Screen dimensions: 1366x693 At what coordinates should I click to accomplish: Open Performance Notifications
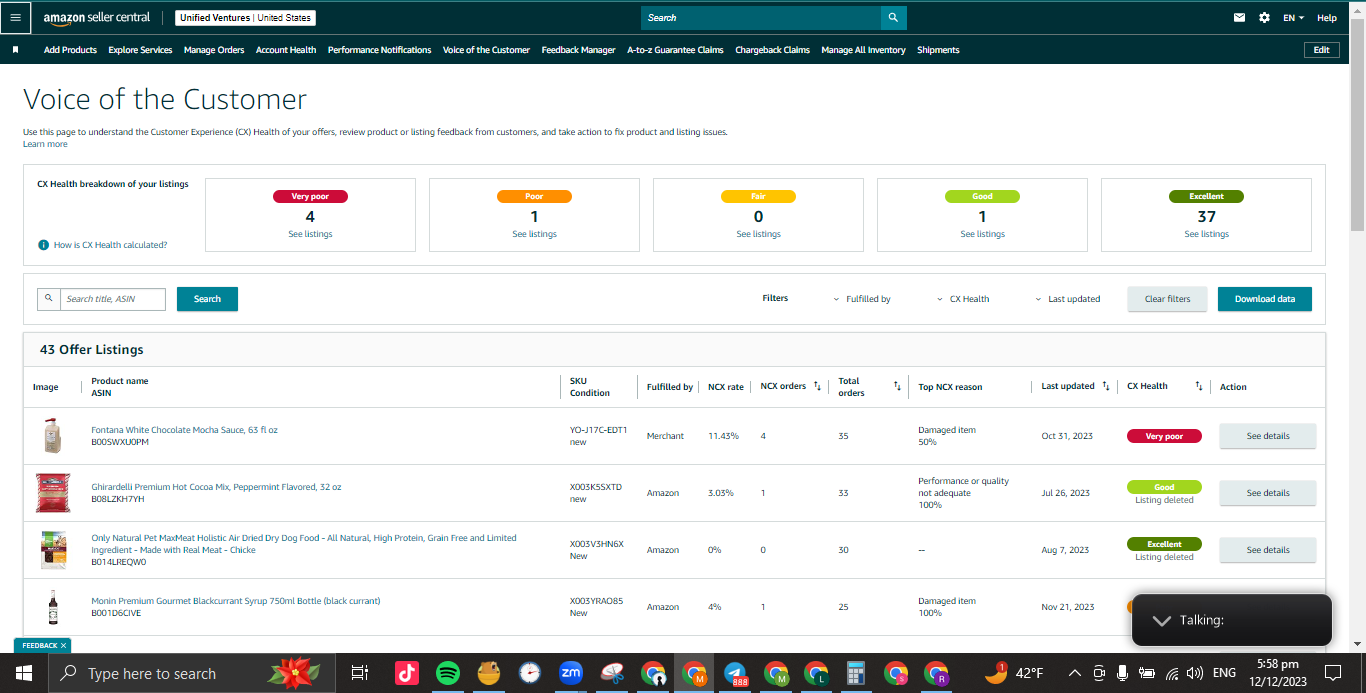(379, 50)
